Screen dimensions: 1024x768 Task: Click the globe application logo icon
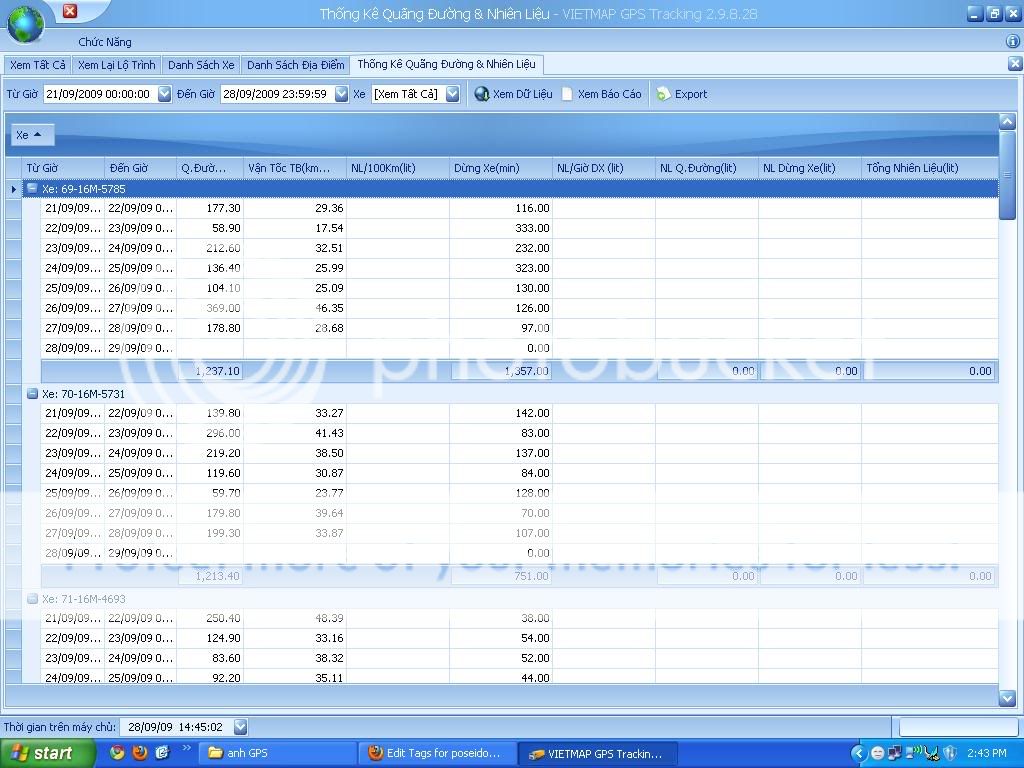25,23
